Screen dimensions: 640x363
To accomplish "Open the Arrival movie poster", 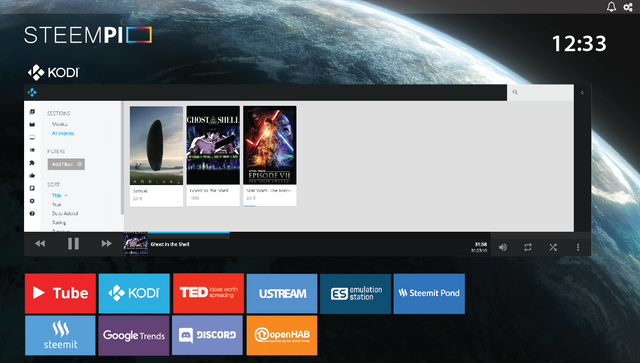I will [156, 145].
